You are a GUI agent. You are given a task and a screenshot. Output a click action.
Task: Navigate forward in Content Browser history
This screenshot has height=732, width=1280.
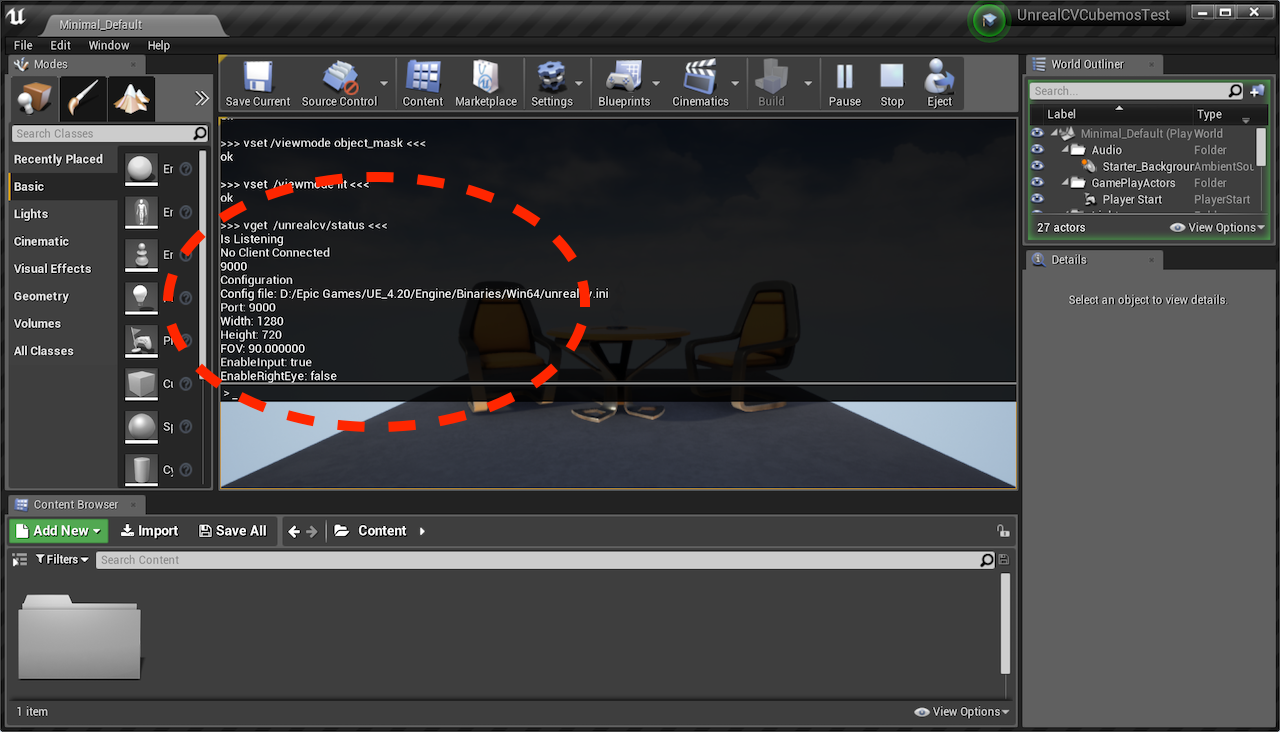point(311,531)
